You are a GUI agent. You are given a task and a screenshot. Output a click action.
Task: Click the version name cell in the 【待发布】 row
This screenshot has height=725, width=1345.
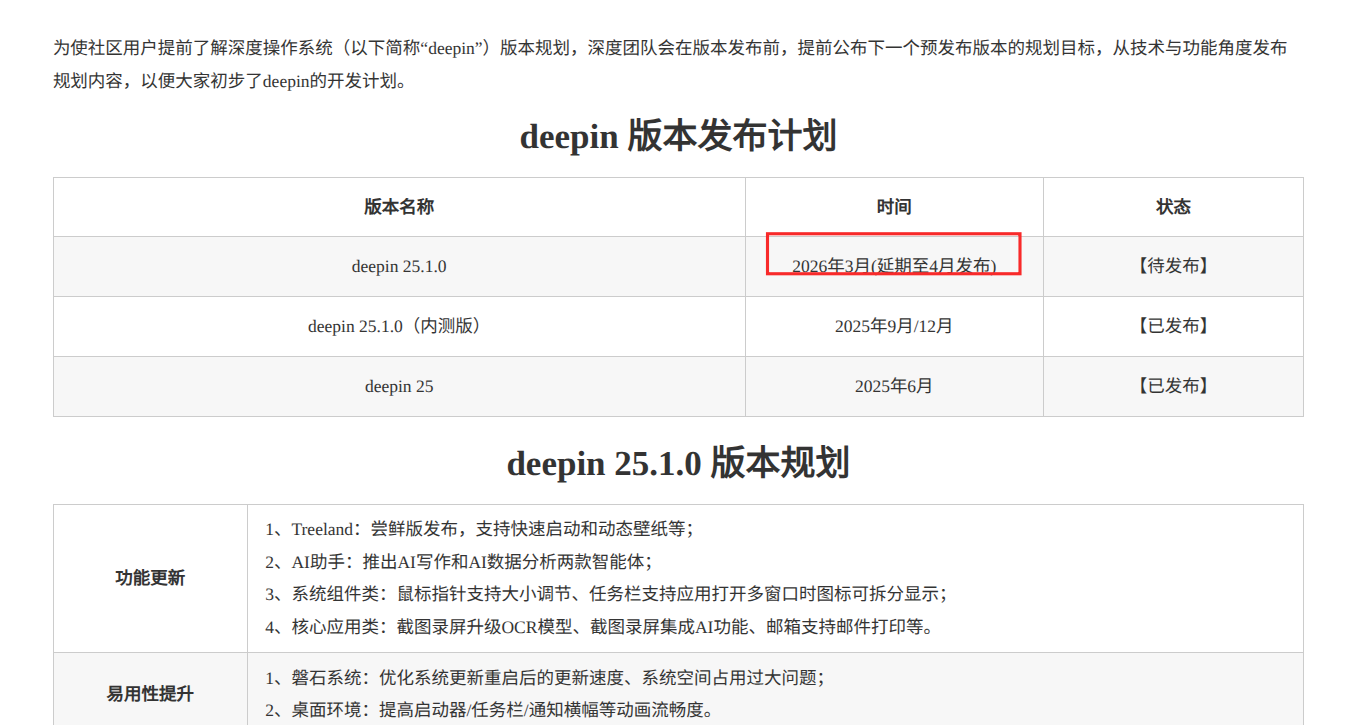tap(399, 266)
